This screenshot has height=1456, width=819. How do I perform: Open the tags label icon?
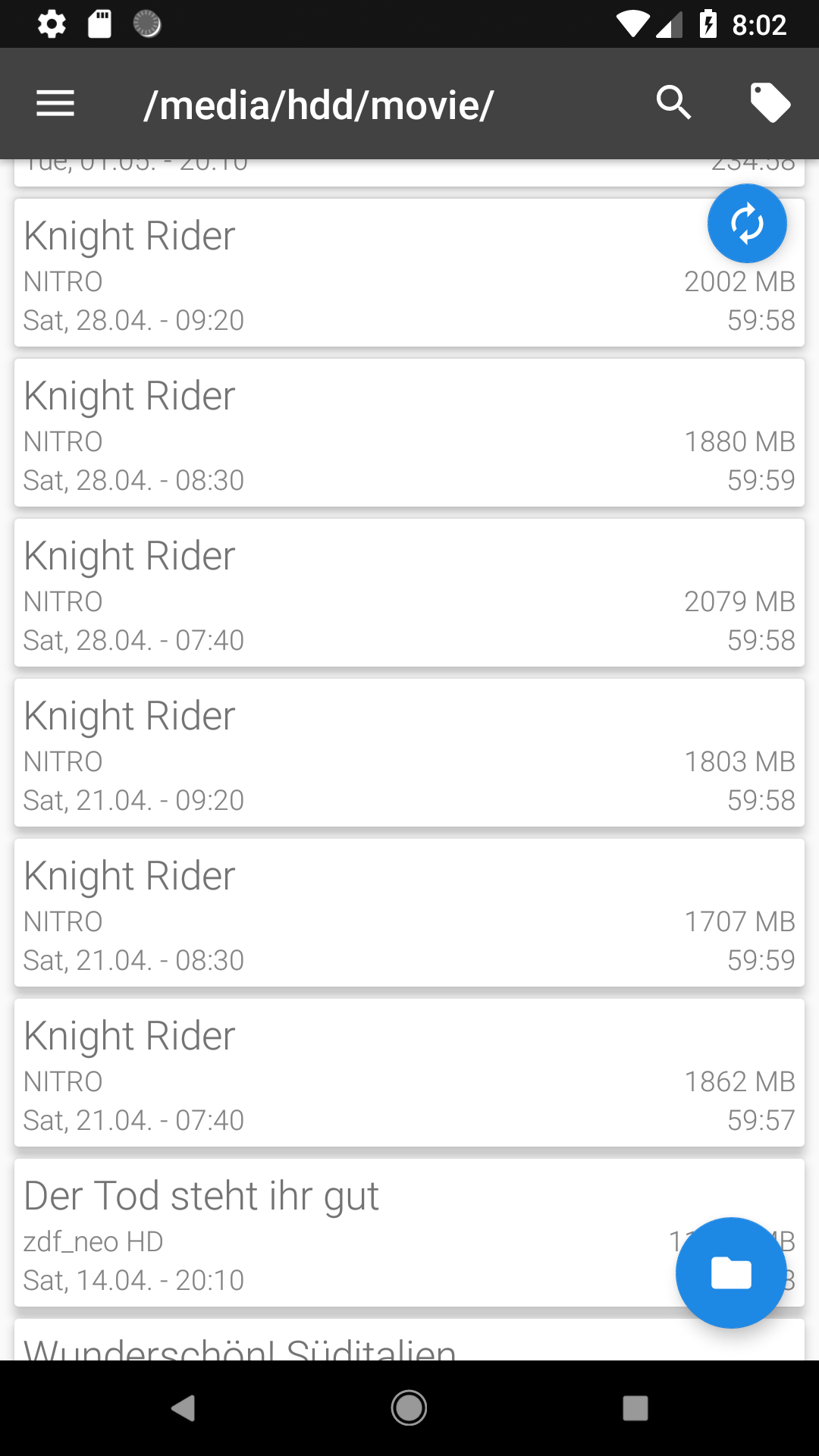coord(770,103)
